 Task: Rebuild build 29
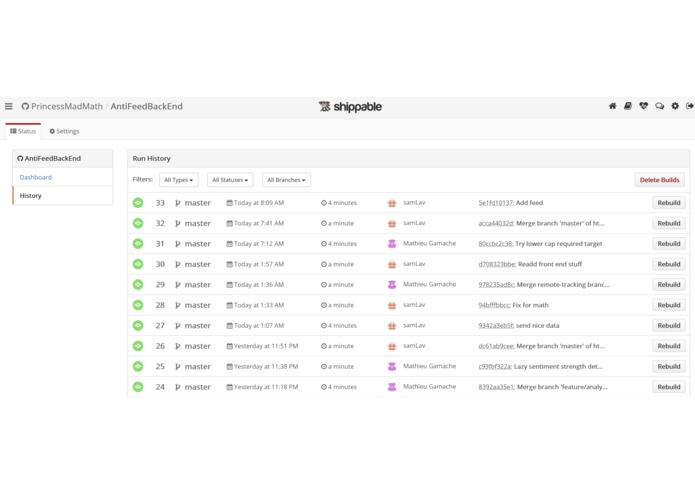pyautogui.click(x=669, y=284)
